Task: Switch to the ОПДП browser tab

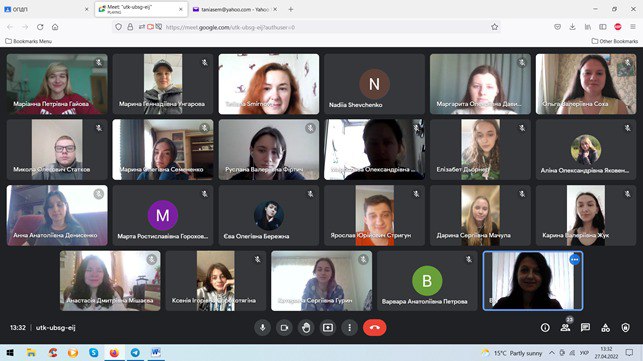Action: tap(46, 9)
